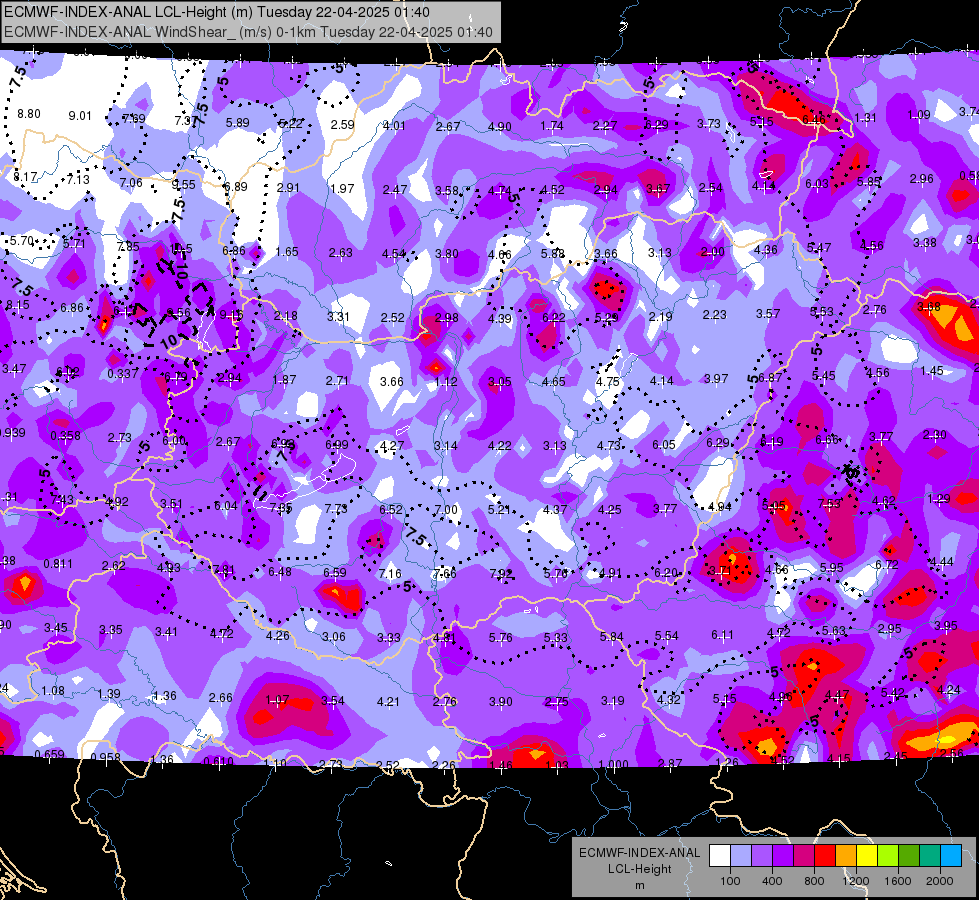Click the medium violet legend swatch

[x=762, y=856]
